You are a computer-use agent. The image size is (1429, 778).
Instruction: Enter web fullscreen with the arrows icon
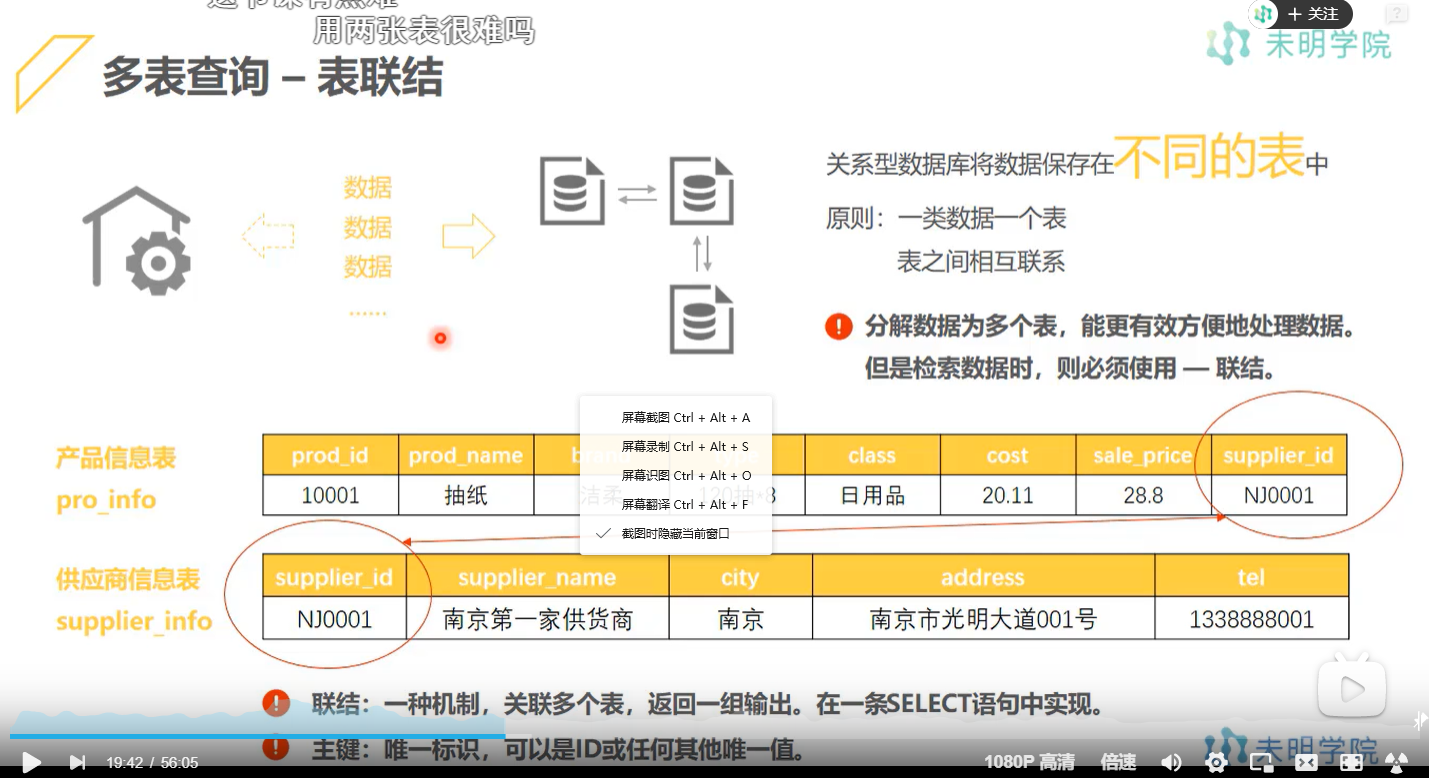(1307, 761)
